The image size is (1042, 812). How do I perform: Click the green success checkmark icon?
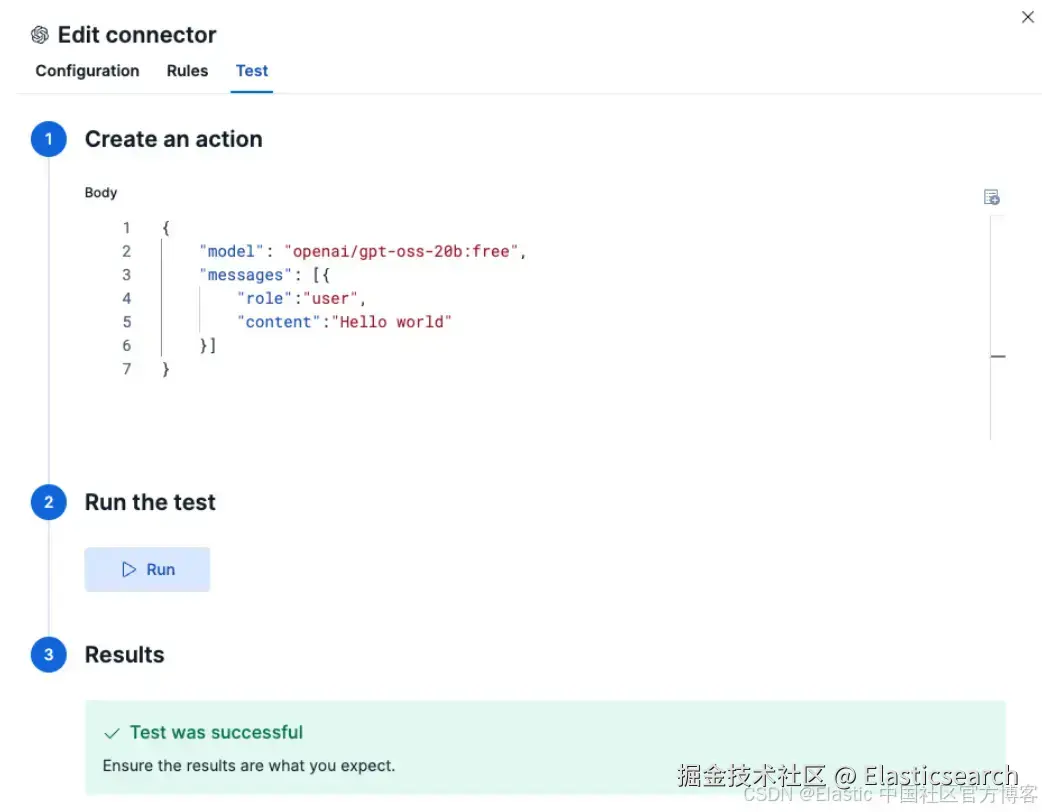[x=112, y=733]
